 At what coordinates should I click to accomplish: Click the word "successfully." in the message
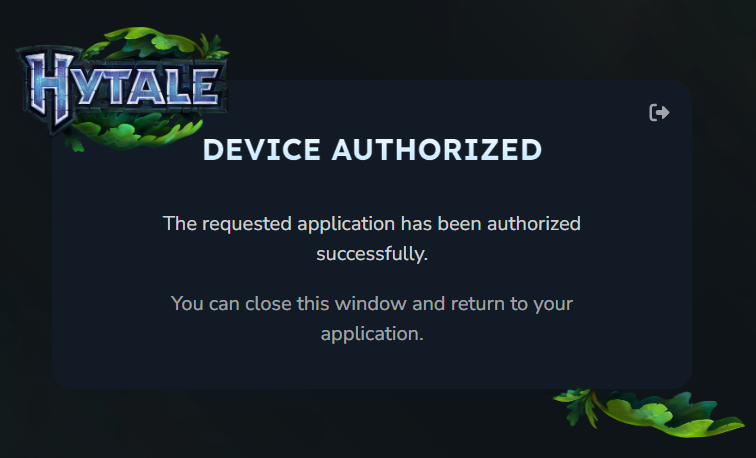coord(372,254)
